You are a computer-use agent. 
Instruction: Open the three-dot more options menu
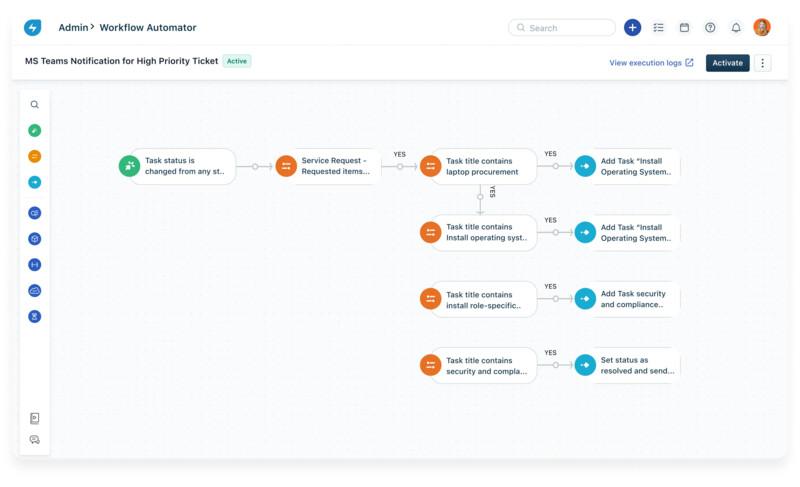(762, 63)
